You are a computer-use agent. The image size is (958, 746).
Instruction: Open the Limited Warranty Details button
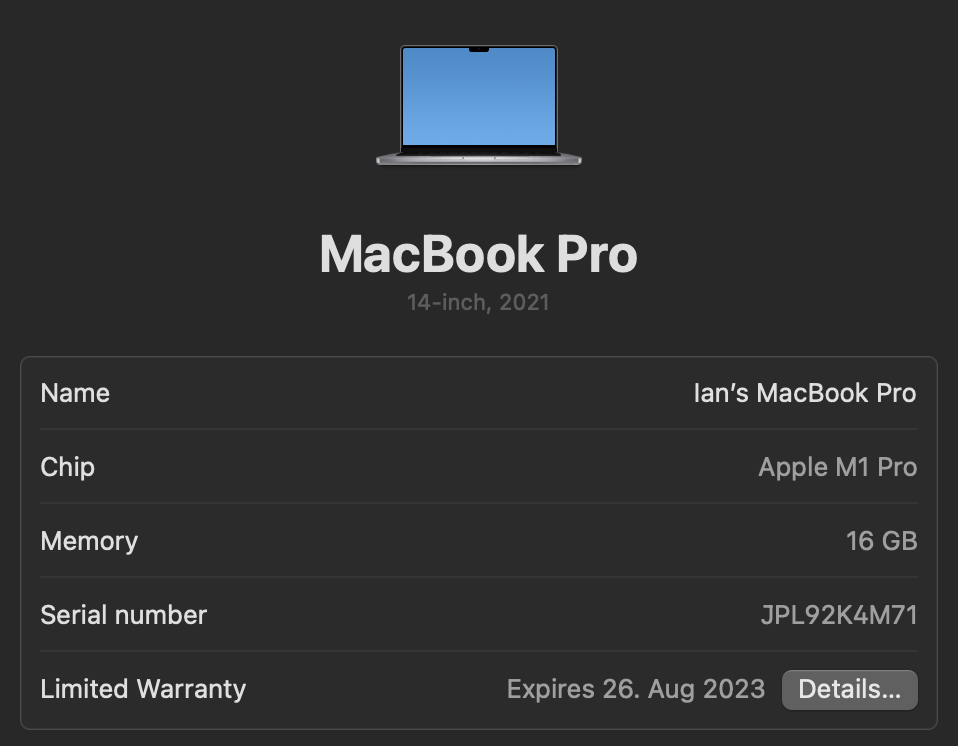tap(849, 690)
